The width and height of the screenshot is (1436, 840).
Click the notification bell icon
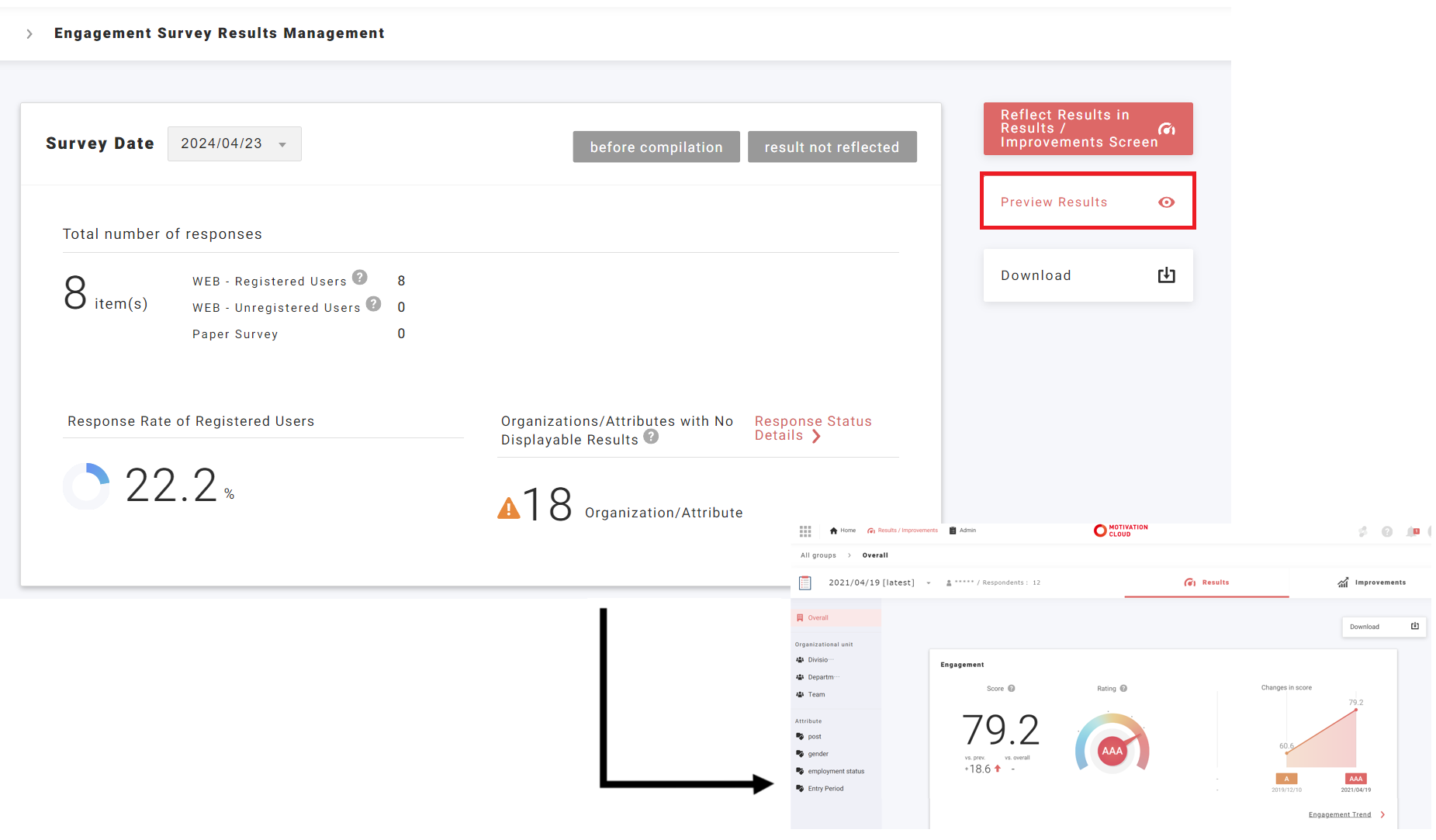point(1413,532)
